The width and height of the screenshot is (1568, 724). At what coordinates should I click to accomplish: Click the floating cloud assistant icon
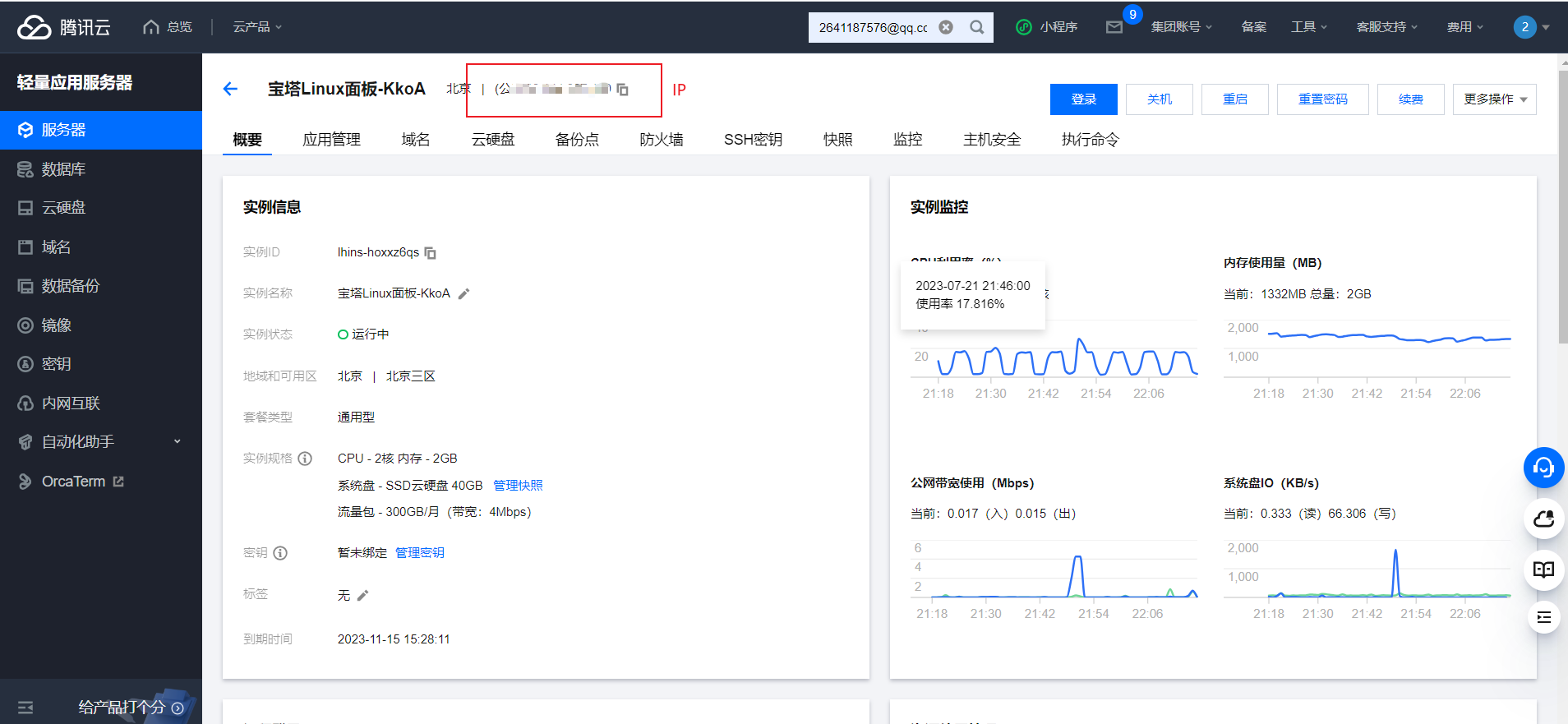(1543, 519)
